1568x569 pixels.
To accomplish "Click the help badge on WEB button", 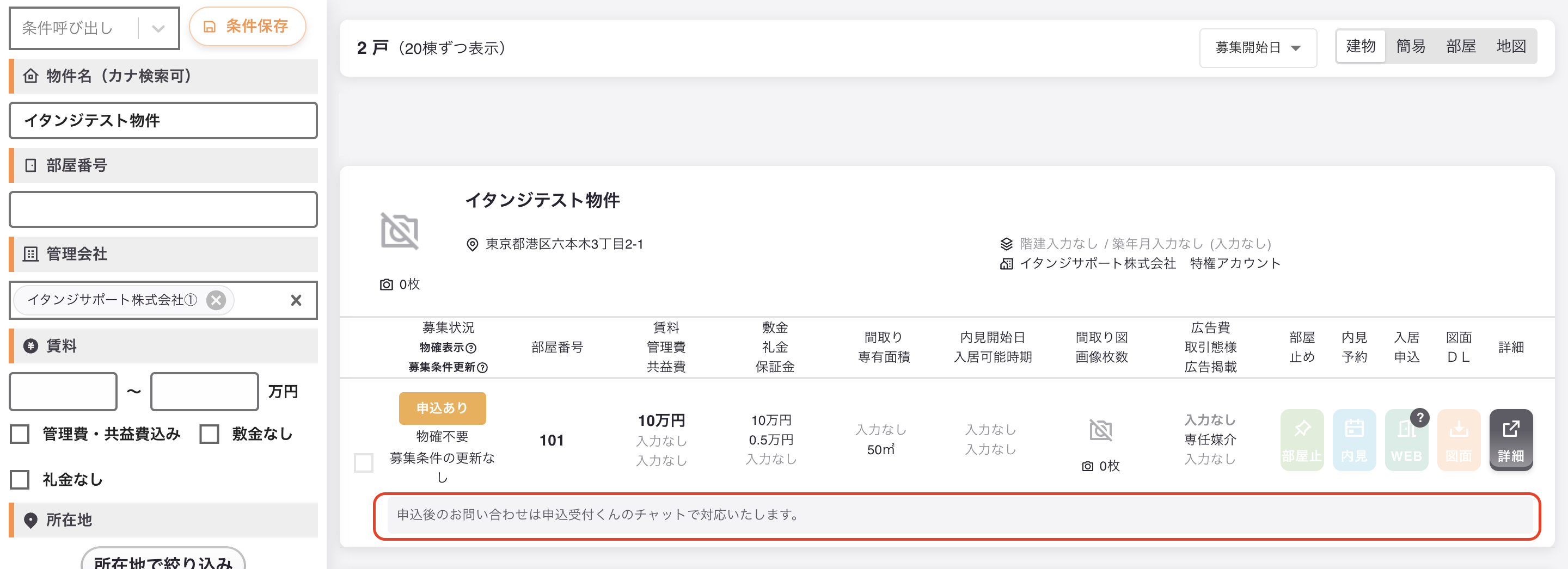I will click(1420, 418).
